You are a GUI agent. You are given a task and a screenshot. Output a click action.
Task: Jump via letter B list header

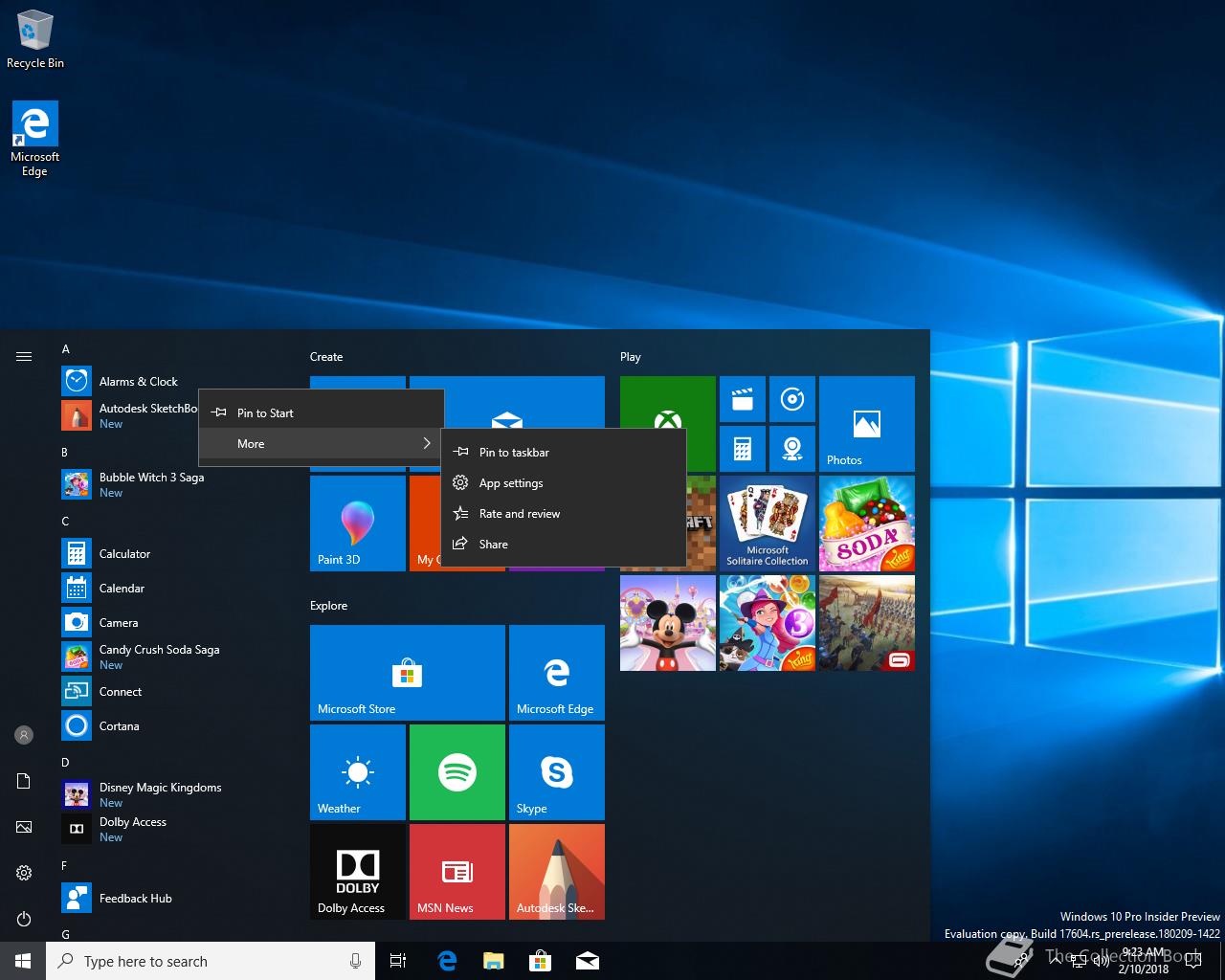pyautogui.click(x=65, y=452)
